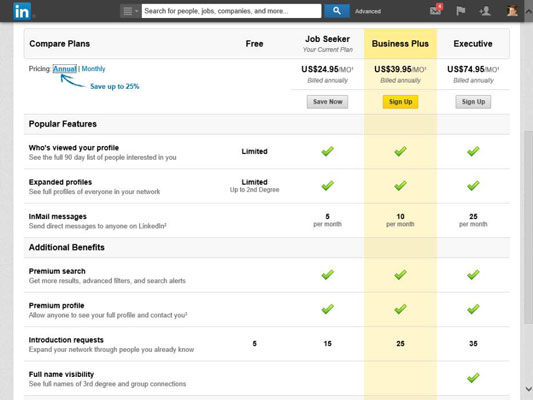This screenshot has width=533, height=400.
Task: Click the Executive plan Sign Up button
Action: [x=473, y=102]
